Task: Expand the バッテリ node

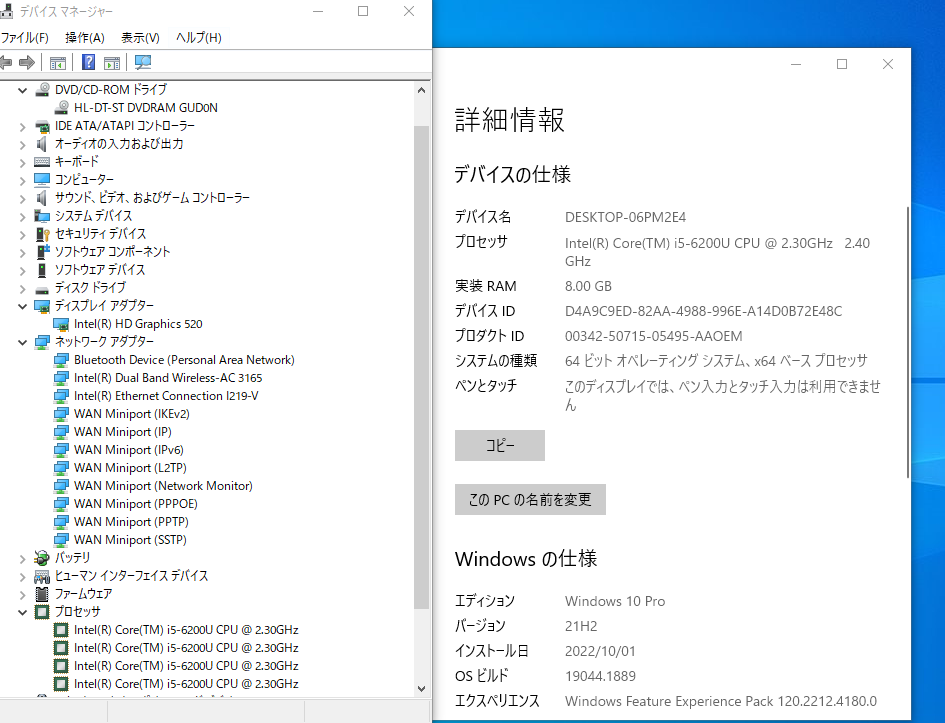Action: coord(22,559)
